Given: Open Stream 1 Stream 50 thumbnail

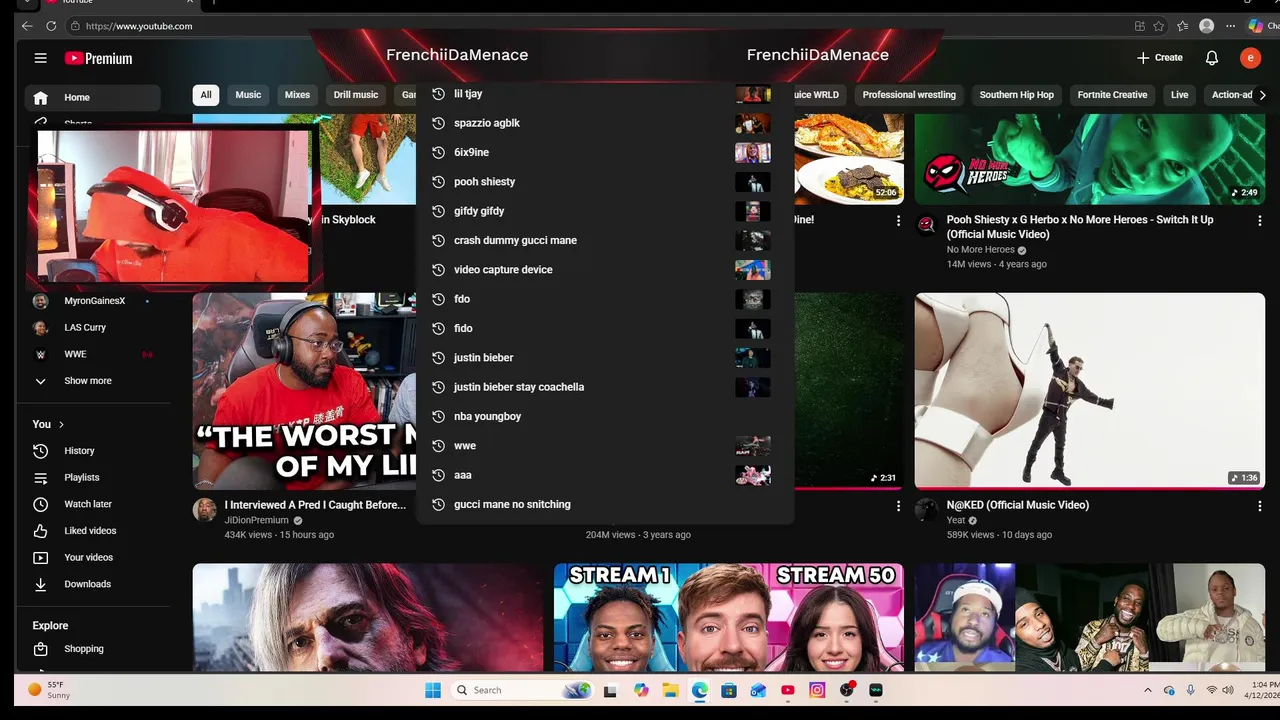Looking at the screenshot, I should pos(728,617).
